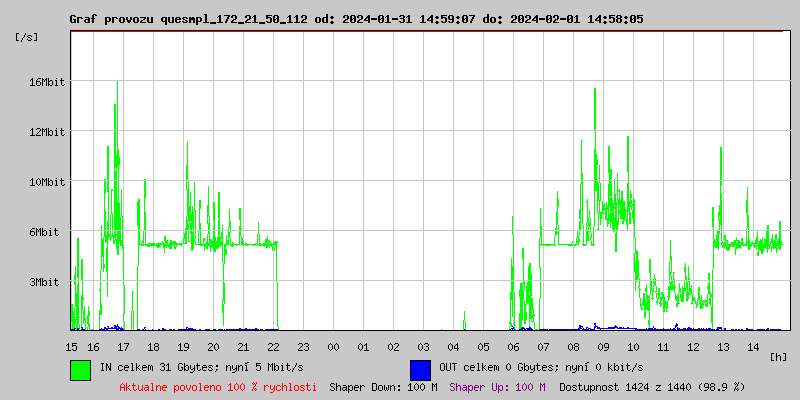Select the hour 17 marker on x-axis

123,346
